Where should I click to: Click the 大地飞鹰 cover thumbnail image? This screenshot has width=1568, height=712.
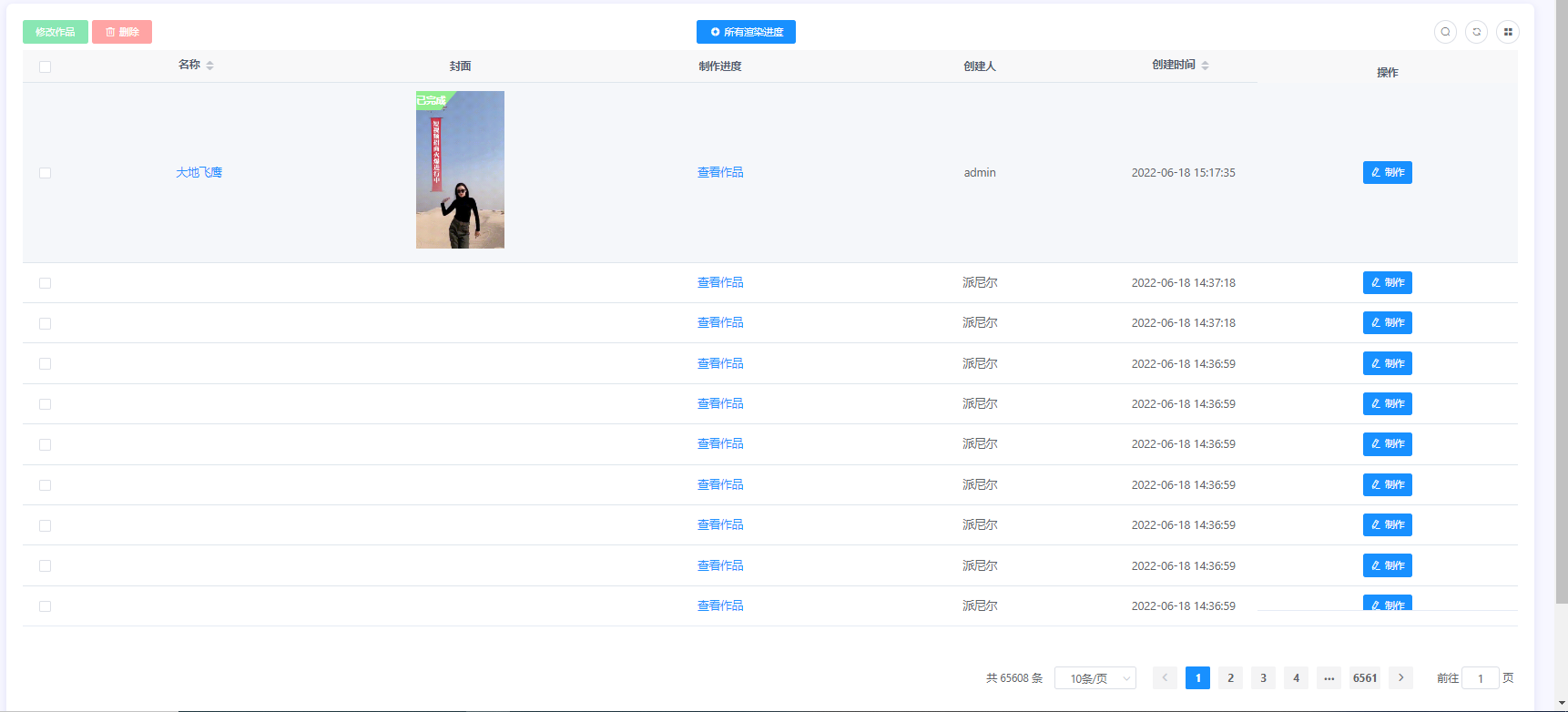click(x=460, y=170)
